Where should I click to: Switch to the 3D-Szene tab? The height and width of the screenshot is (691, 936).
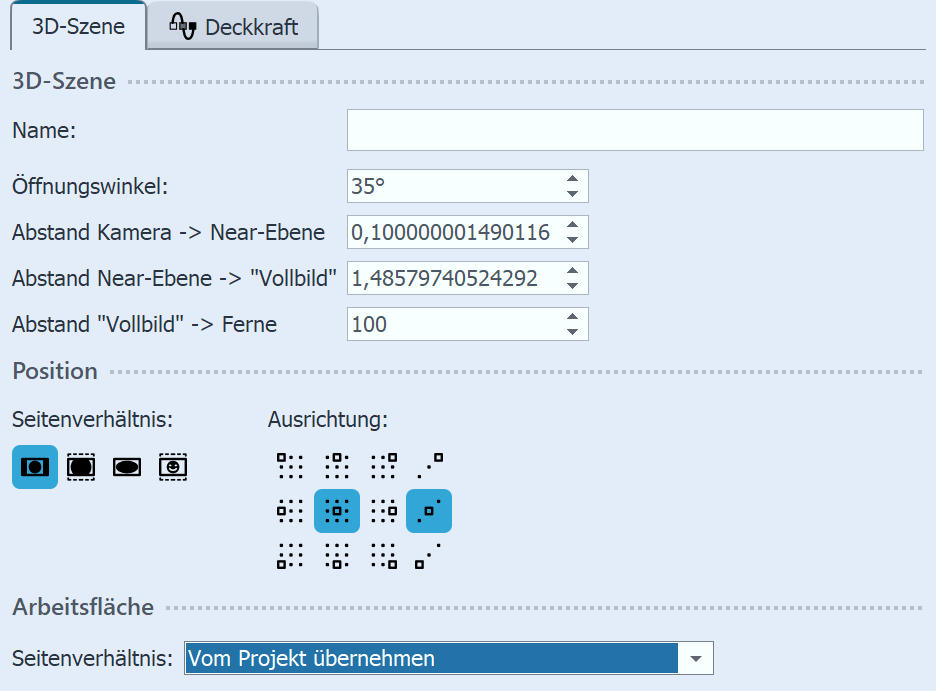78,26
